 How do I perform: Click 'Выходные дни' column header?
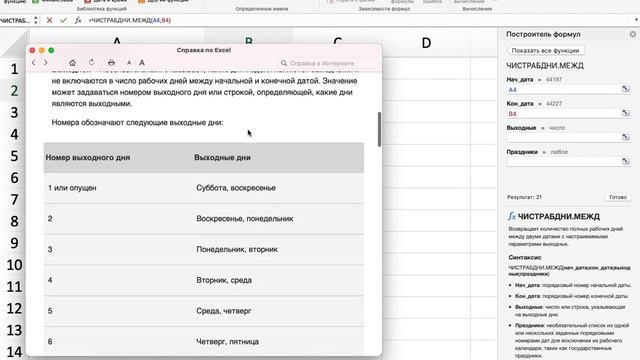click(x=222, y=158)
